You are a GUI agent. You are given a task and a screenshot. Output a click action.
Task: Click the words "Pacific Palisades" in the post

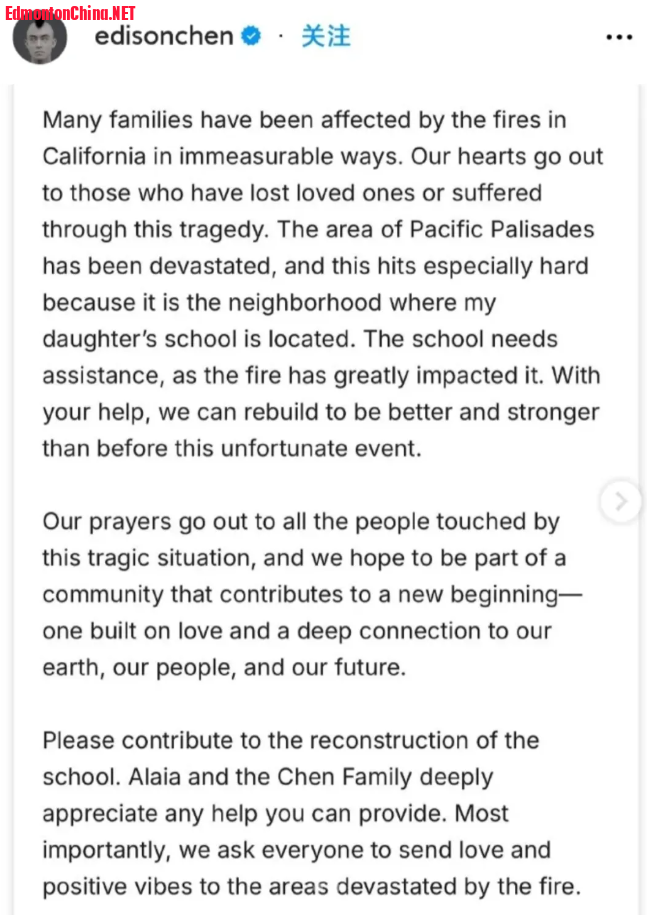pos(502,229)
